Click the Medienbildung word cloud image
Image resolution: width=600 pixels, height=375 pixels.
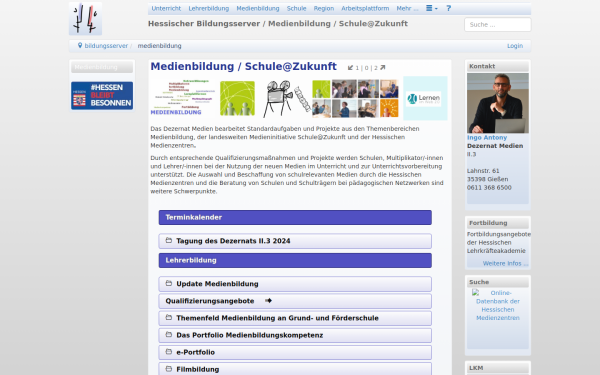[x=183, y=98]
